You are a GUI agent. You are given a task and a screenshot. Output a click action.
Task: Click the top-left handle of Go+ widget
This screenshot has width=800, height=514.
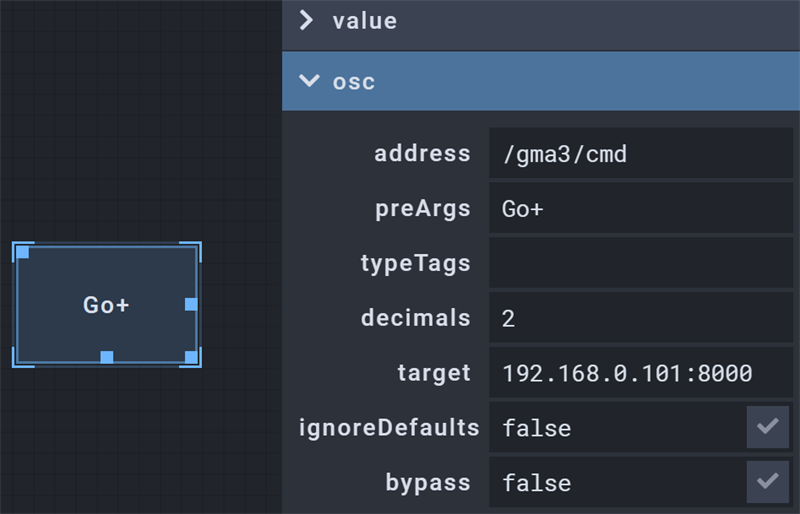23,252
